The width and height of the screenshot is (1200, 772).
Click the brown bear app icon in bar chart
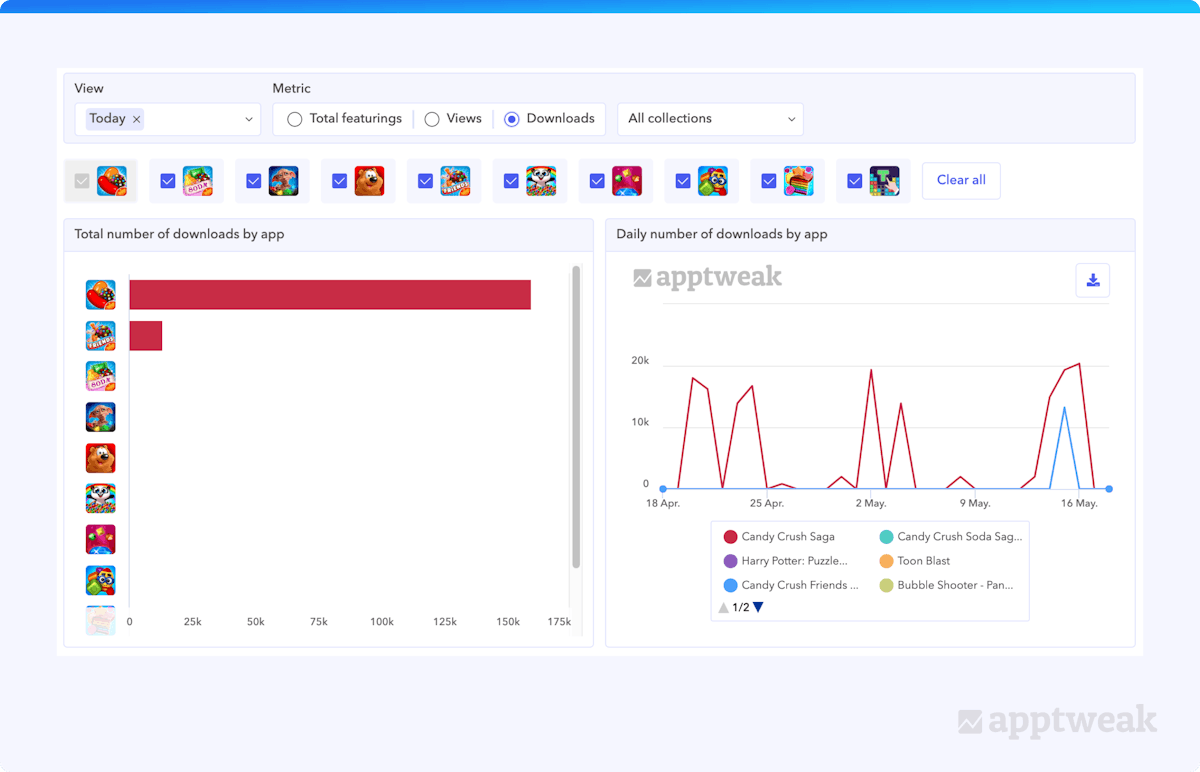[x=101, y=458]
